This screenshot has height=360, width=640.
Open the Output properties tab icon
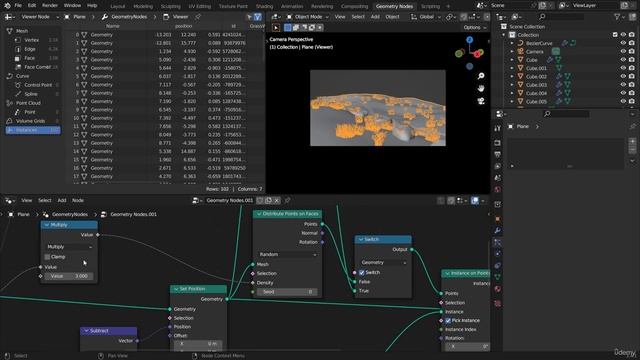[497, 155]
